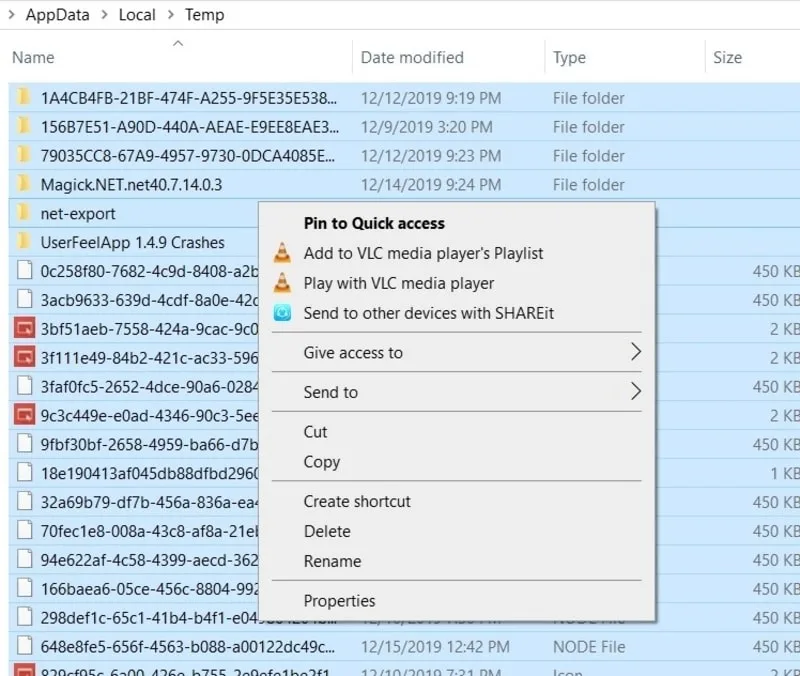
Task: Toggle sort direction arrow above Name column
Action: coord(178,43)
